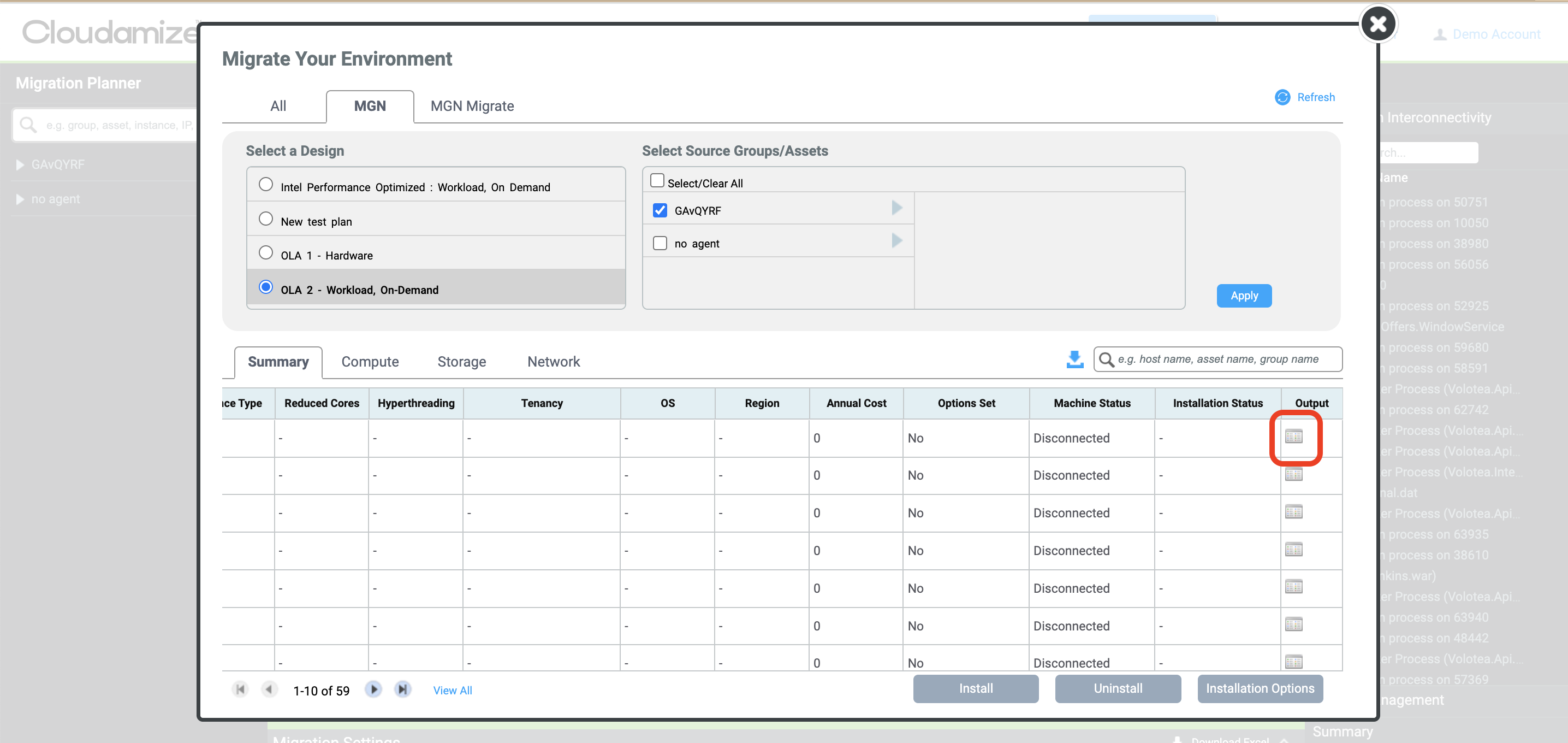Toggle the Select/Clear All checkbox

(657, 181)
